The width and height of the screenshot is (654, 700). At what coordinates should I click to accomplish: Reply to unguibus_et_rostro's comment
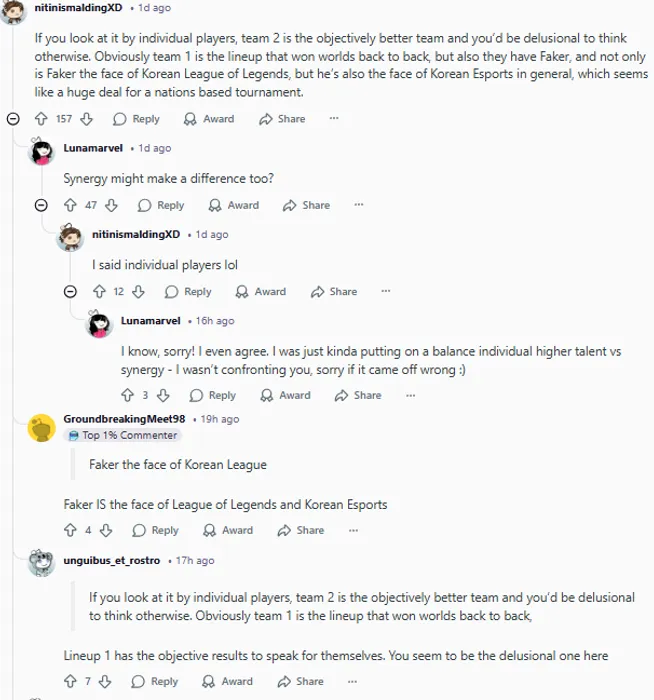pos(155,681)
